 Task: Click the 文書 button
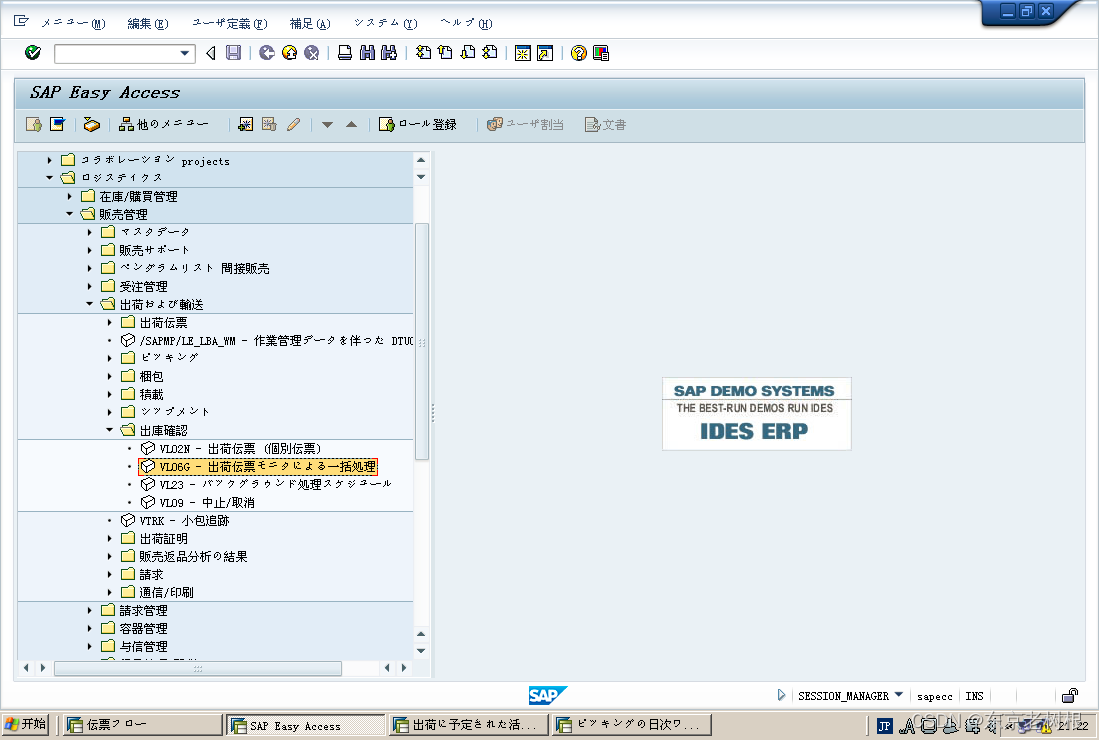pos(606,124)
